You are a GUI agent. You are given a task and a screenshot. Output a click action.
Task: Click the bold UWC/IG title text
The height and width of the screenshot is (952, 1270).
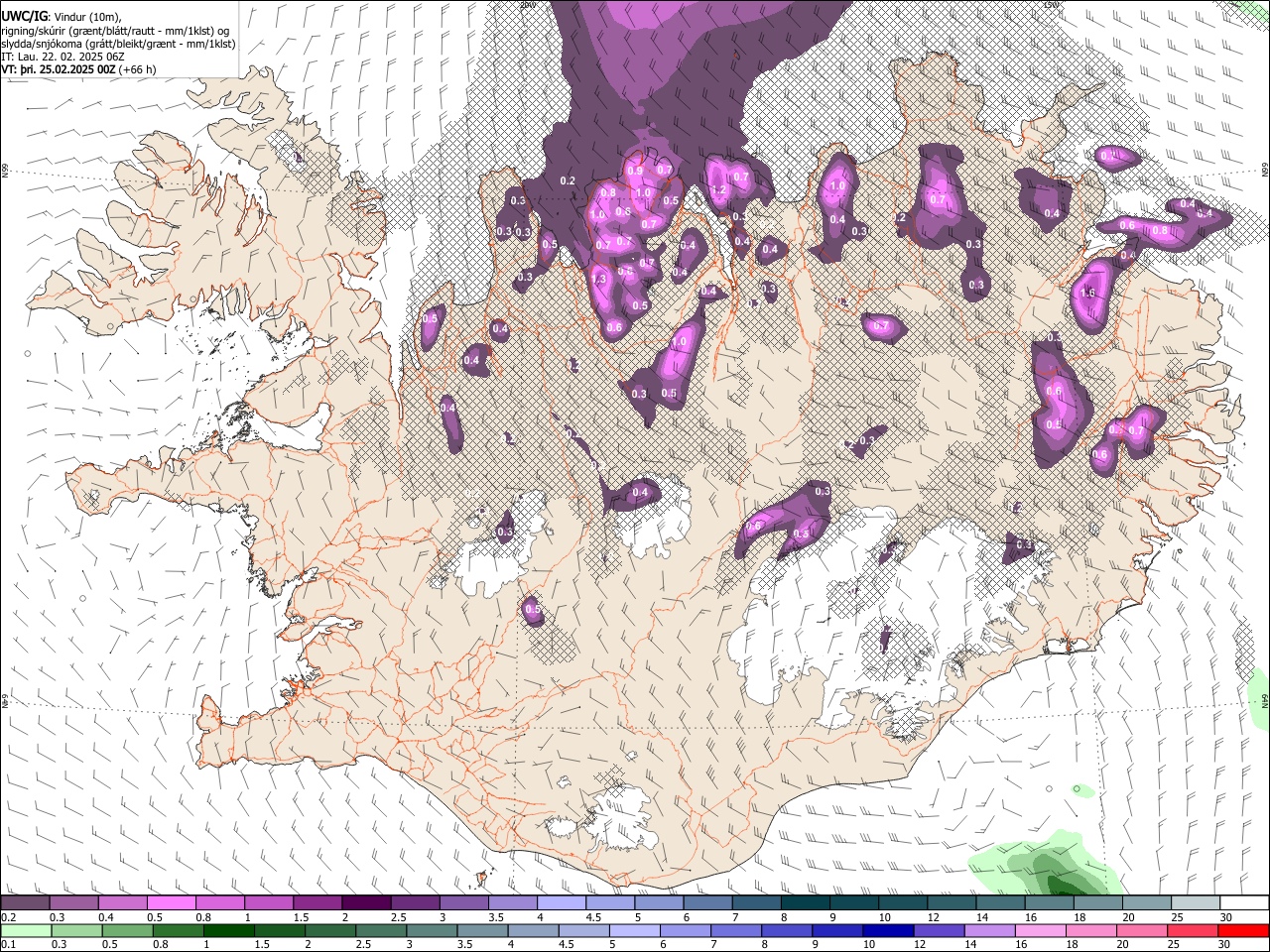[24, 16]
